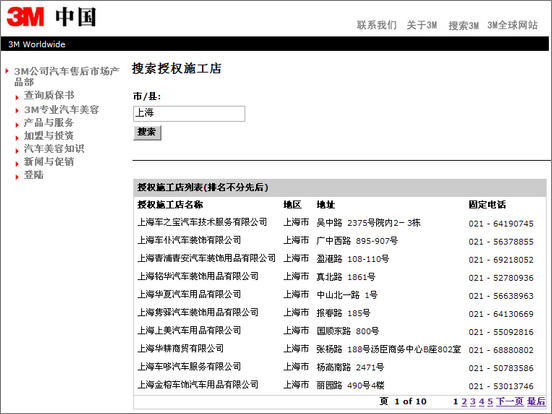Open the 关于3M link

[x=422, y=25]
